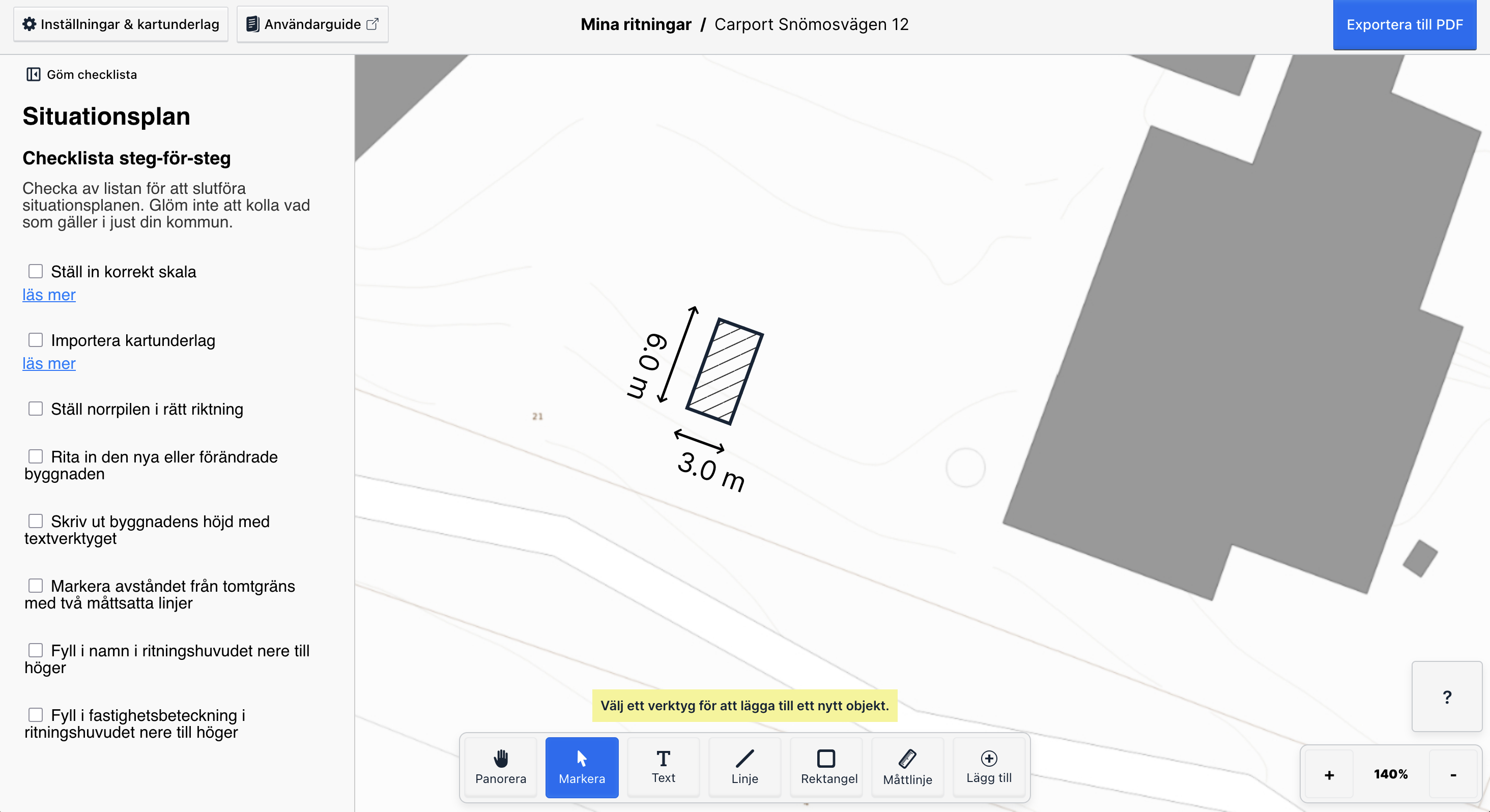Check 'Ställ norrpilen i rätt riktning'

[36, 409]
